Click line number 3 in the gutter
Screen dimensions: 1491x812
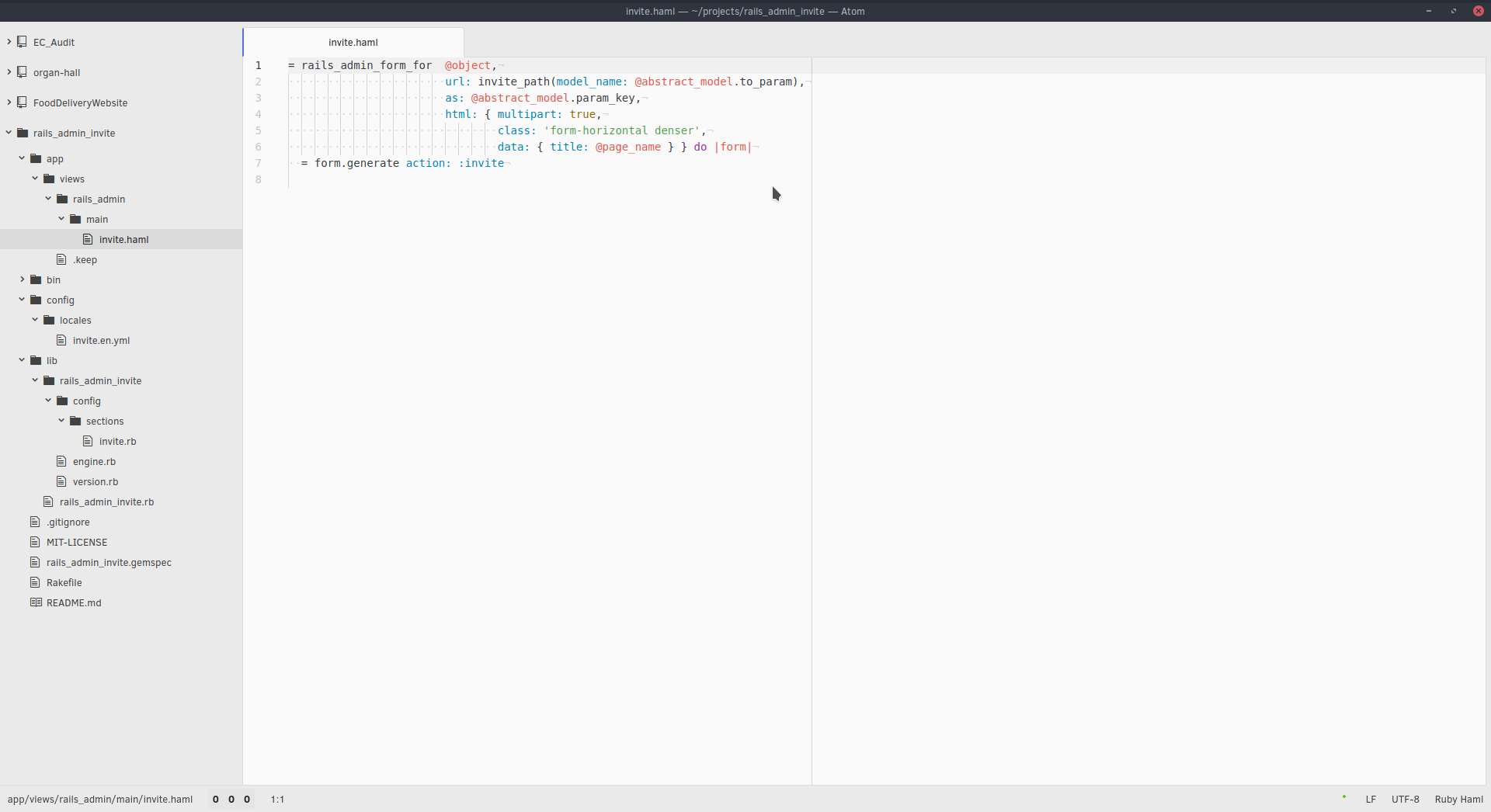click(x=259, y=98)
